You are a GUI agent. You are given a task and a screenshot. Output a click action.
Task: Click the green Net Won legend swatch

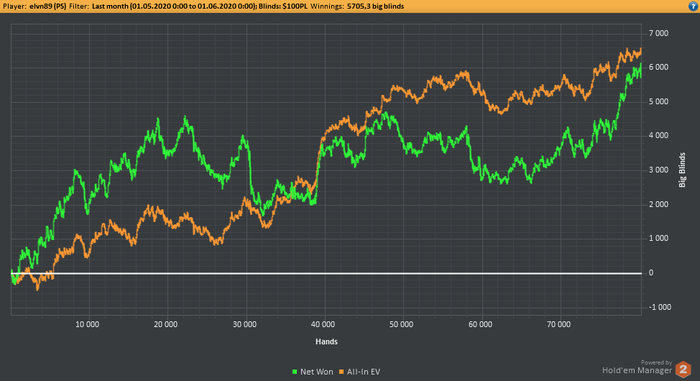point(295,372)
